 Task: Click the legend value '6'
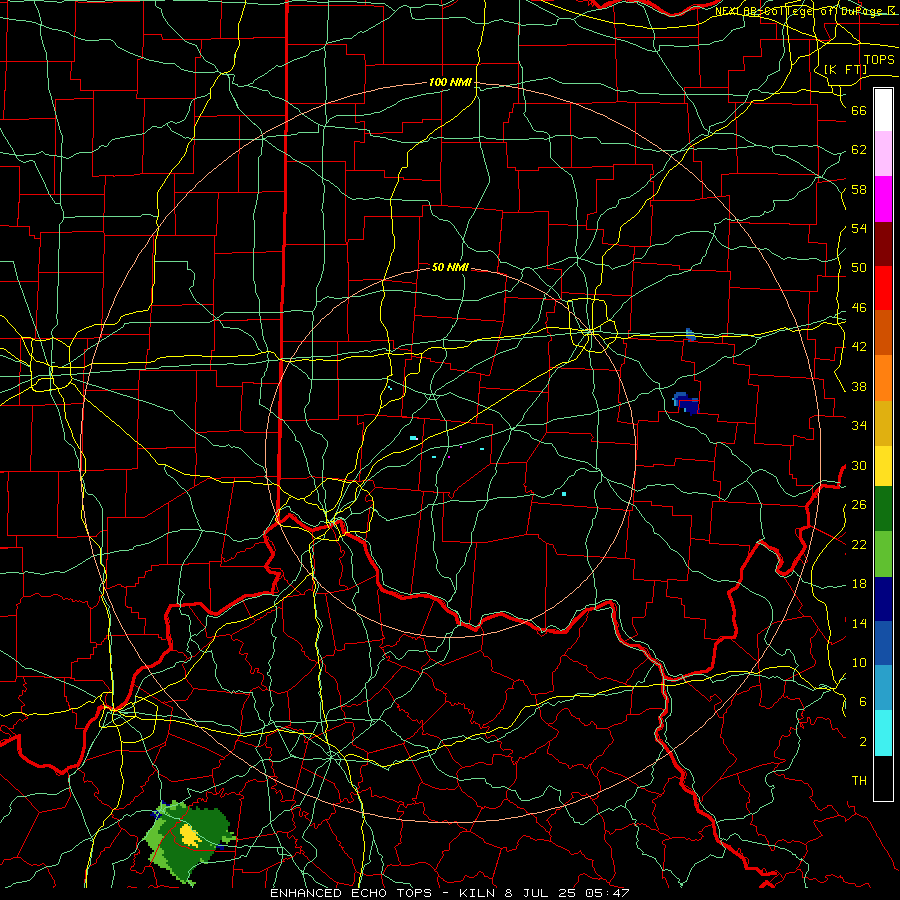click(862, 702)
